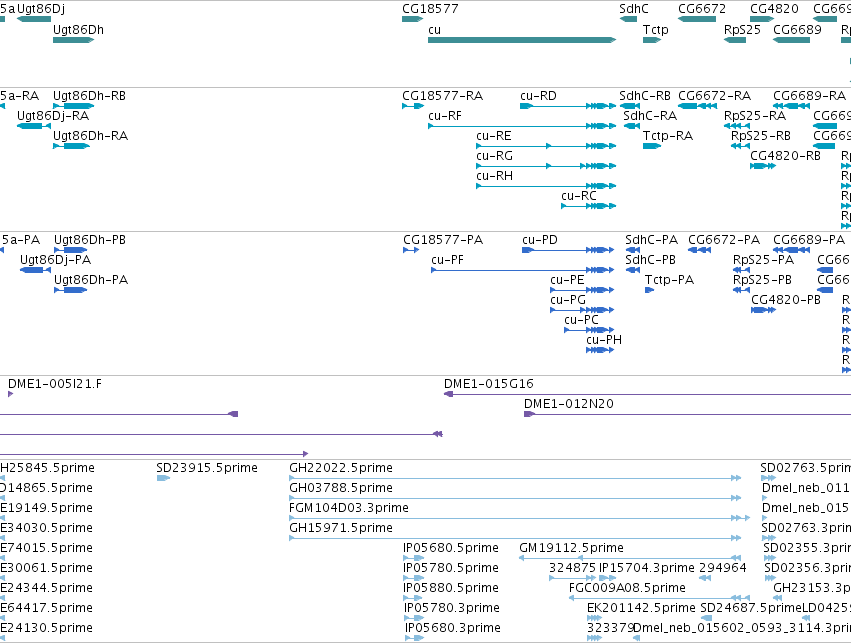This screenshot has width=851, height=643.
Task: Select CG6672-PA protein
Action: 699,250
